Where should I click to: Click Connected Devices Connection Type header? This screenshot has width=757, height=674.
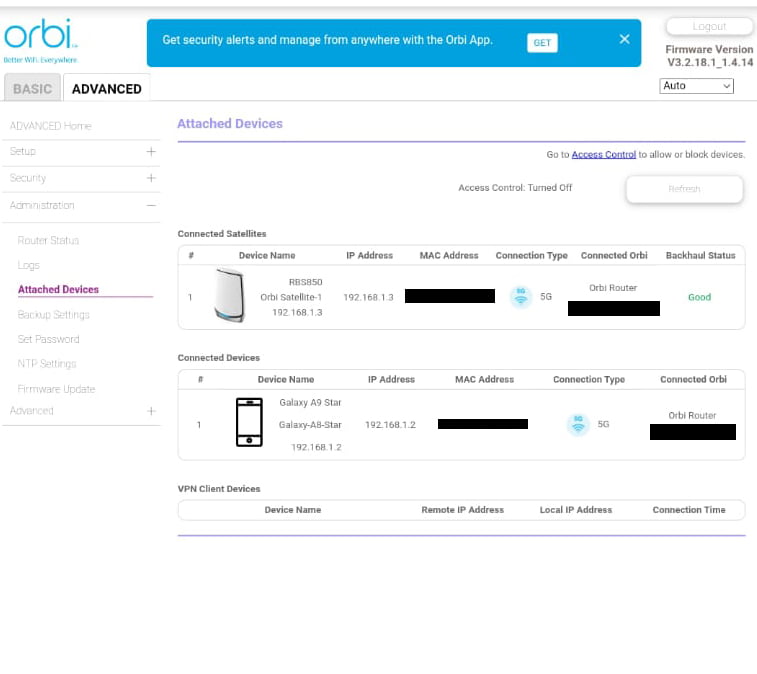[589, 379]
